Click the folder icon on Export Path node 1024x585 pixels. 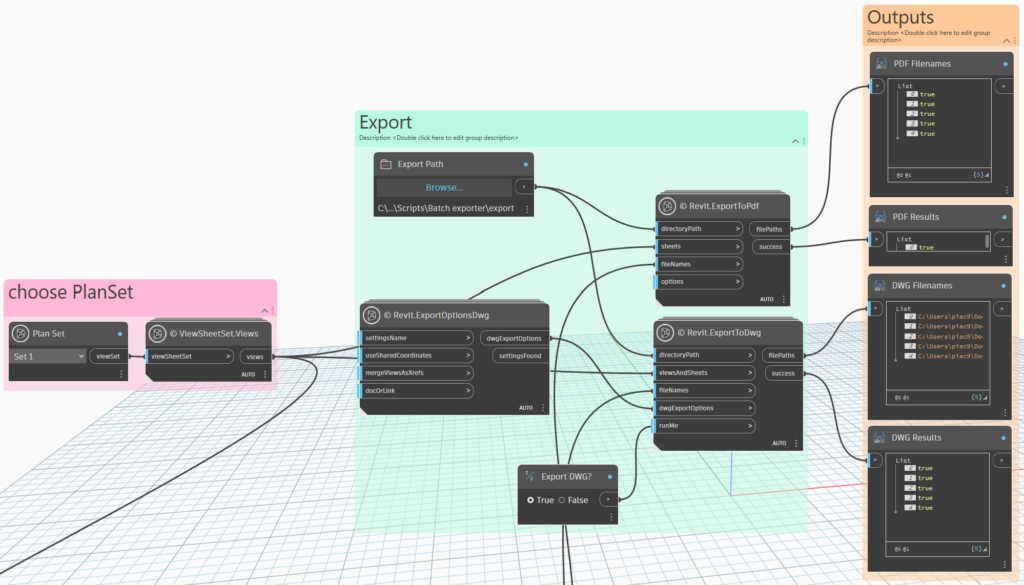[x=386, y=164]
